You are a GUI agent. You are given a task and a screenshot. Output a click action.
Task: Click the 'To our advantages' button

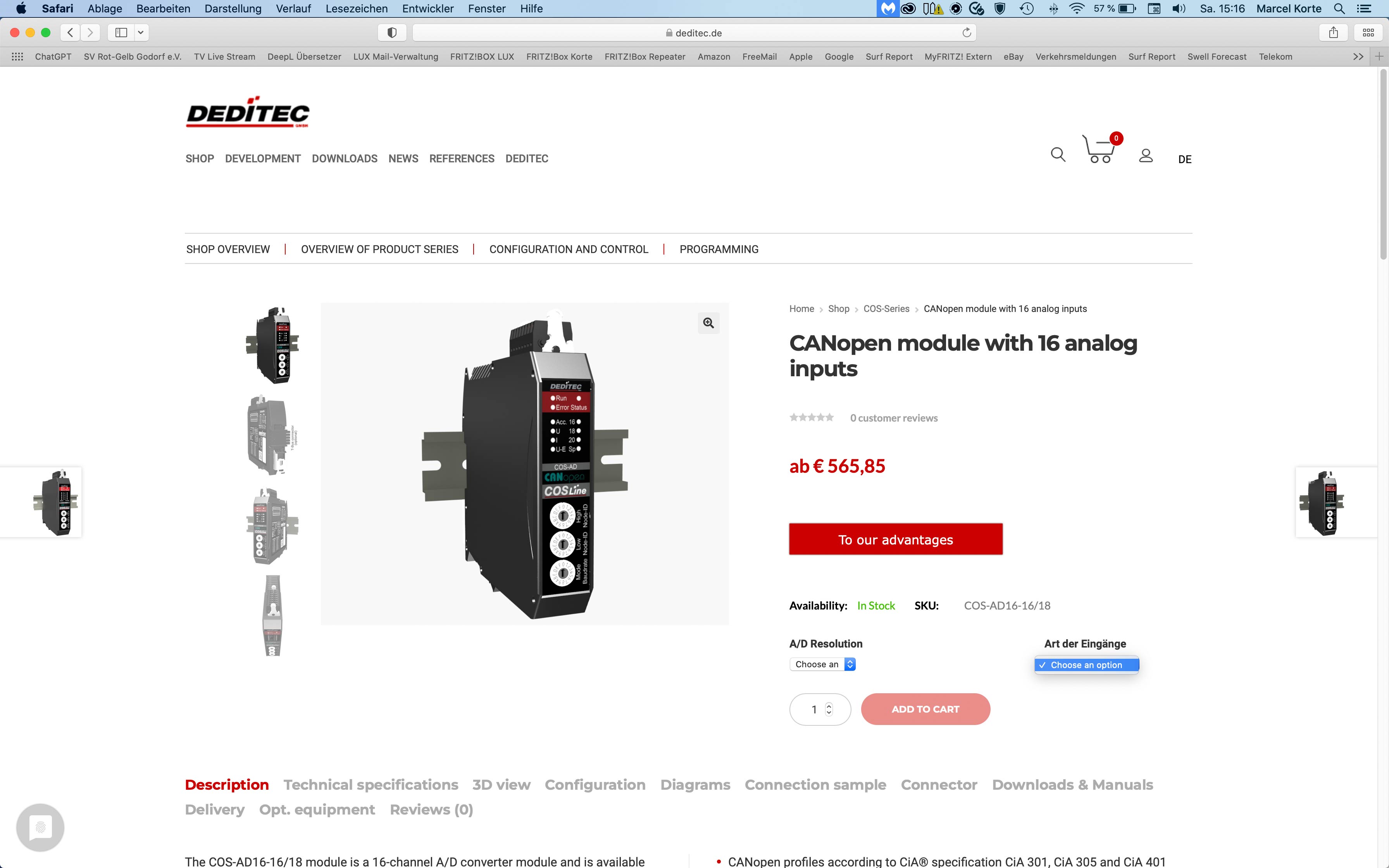pos(895,539)
